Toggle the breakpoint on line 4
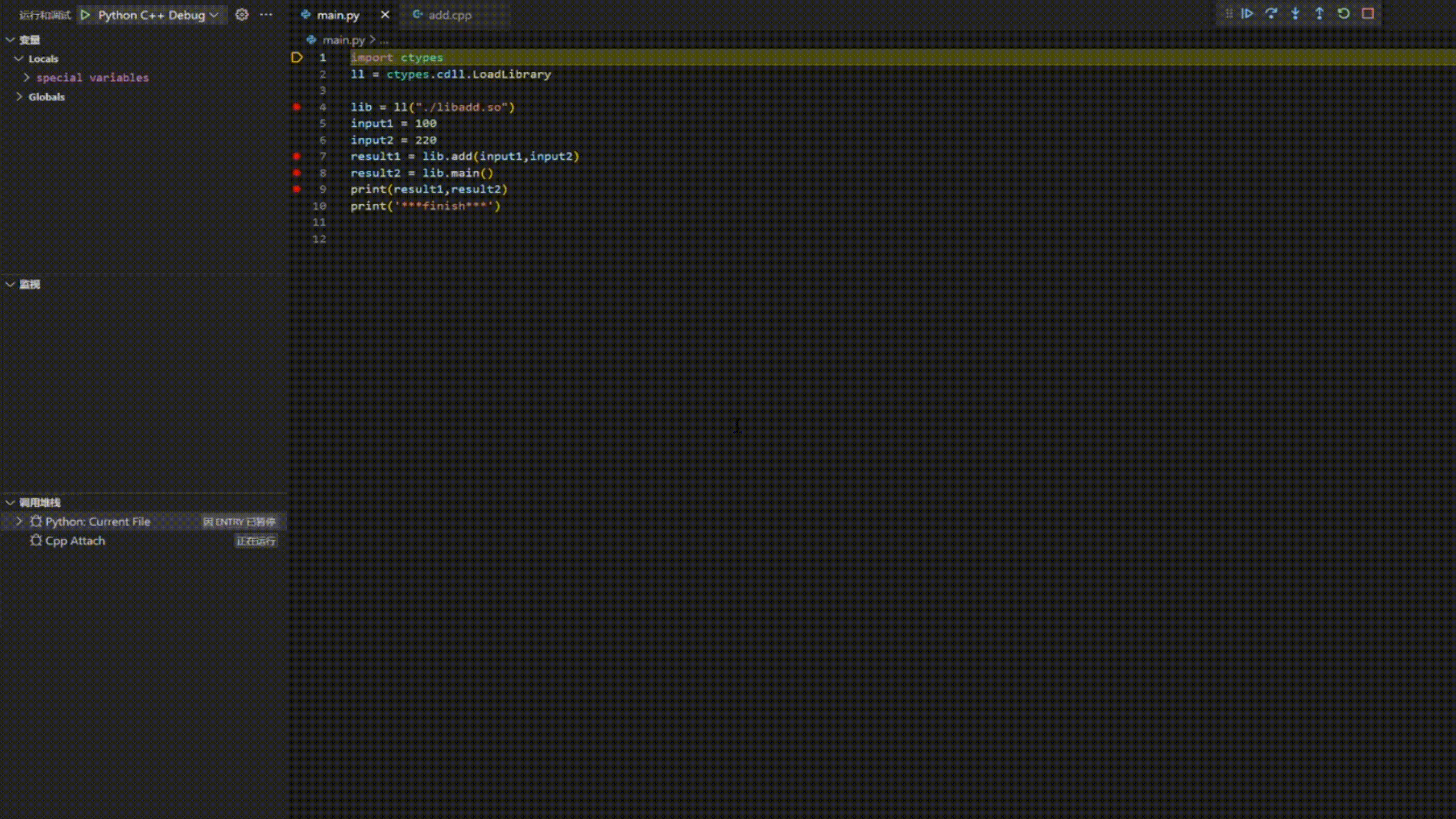This screenshot has width=1456, height=819. pos(296,107)
